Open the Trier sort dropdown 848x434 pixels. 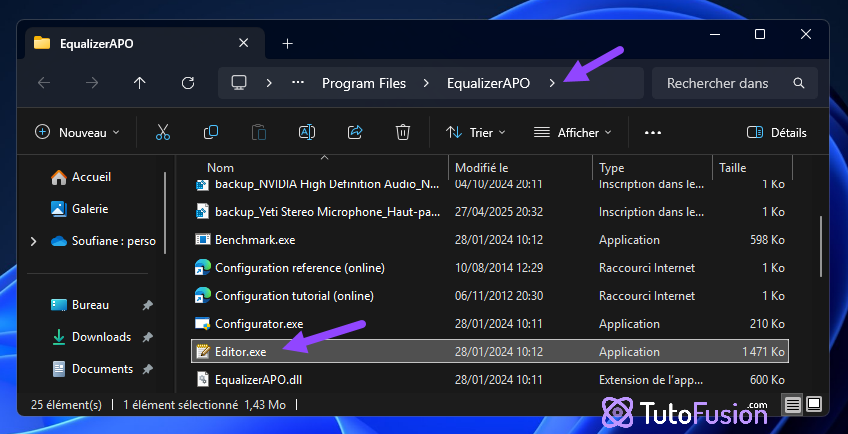(x=476, y=132)
